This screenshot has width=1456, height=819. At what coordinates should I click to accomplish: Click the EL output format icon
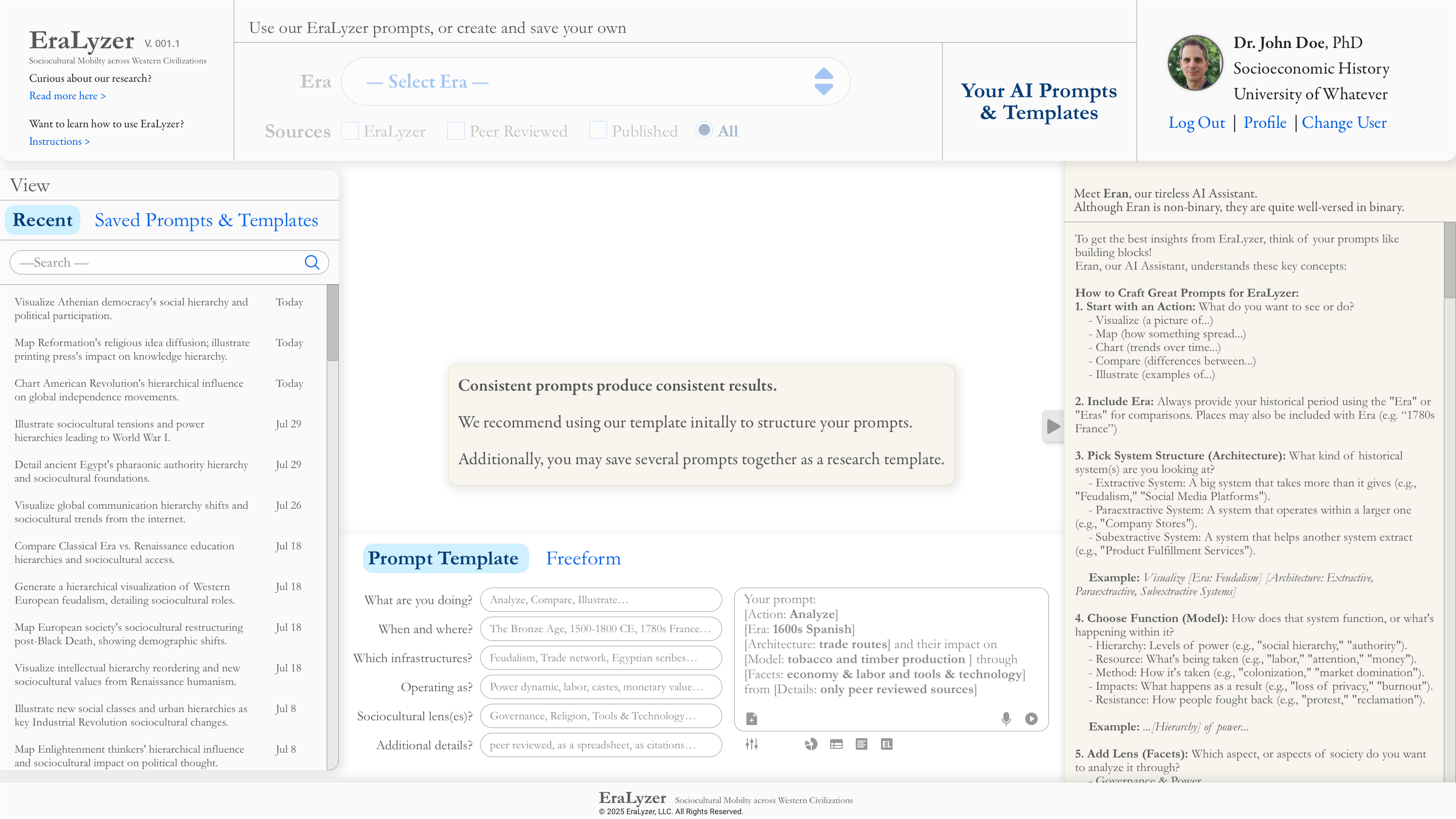(886, 744)
